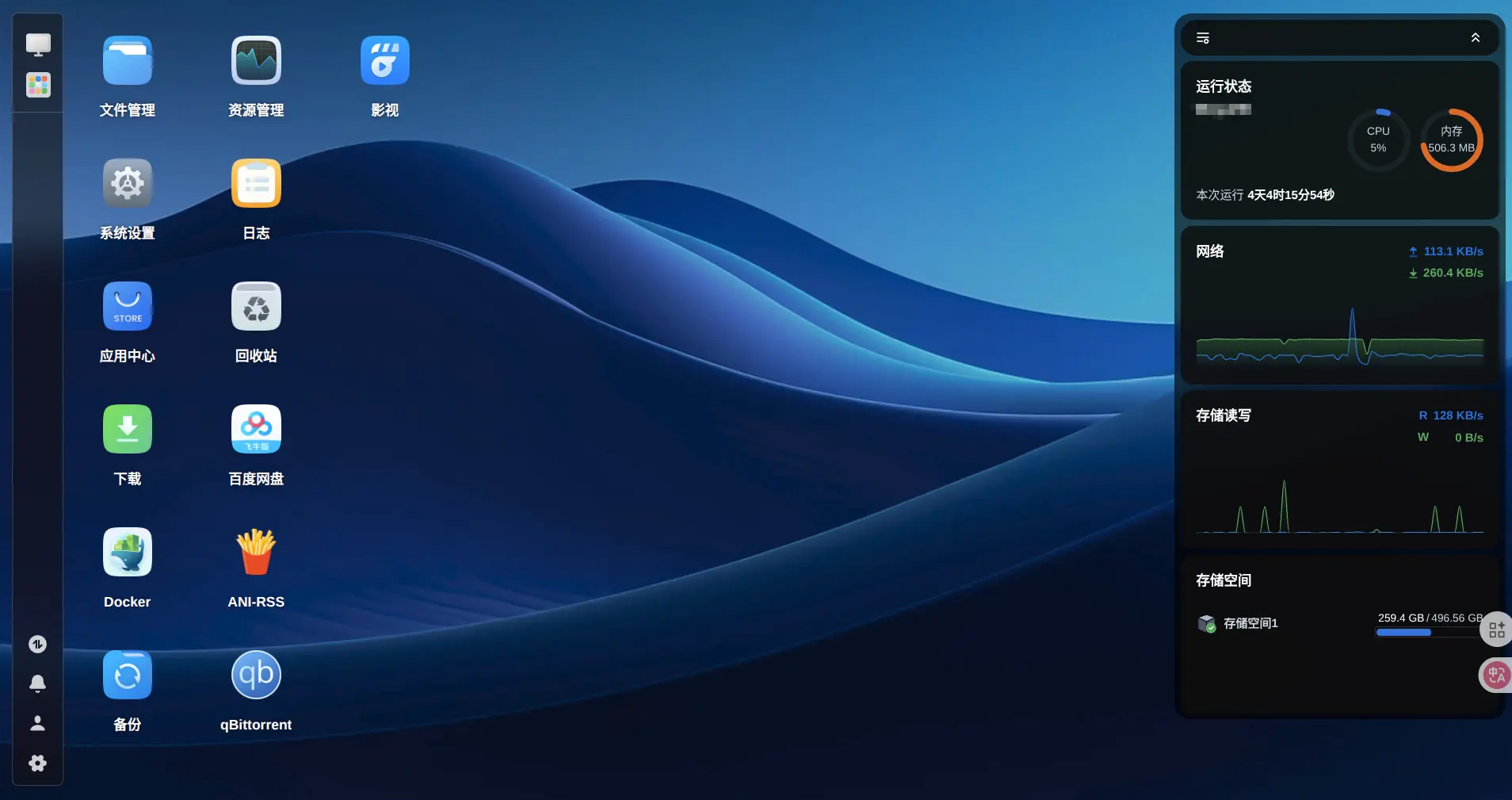Click the 259.4 GB usage value
This screenshot has height=800, width=1512.
pyautogui.click(x=1401, y=618)
